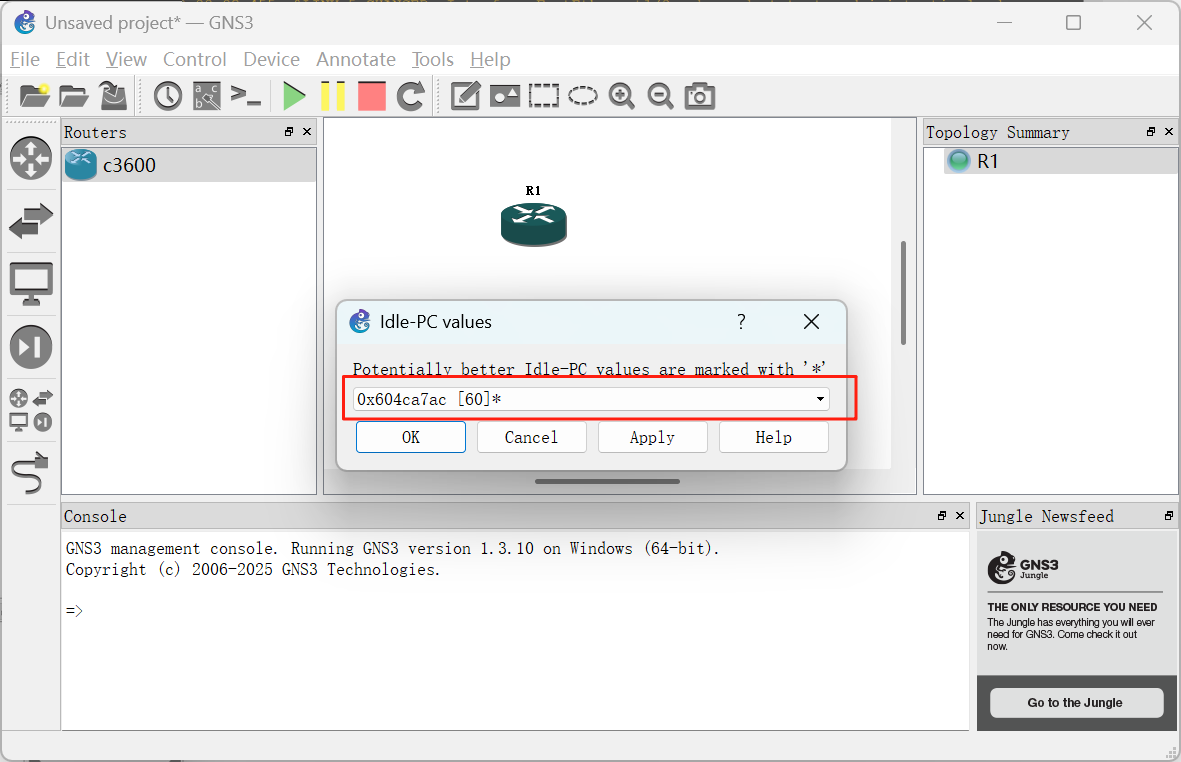The height and width of the screenshot is (762, 1181).
Task: Open the File menu
Action: 25,59
